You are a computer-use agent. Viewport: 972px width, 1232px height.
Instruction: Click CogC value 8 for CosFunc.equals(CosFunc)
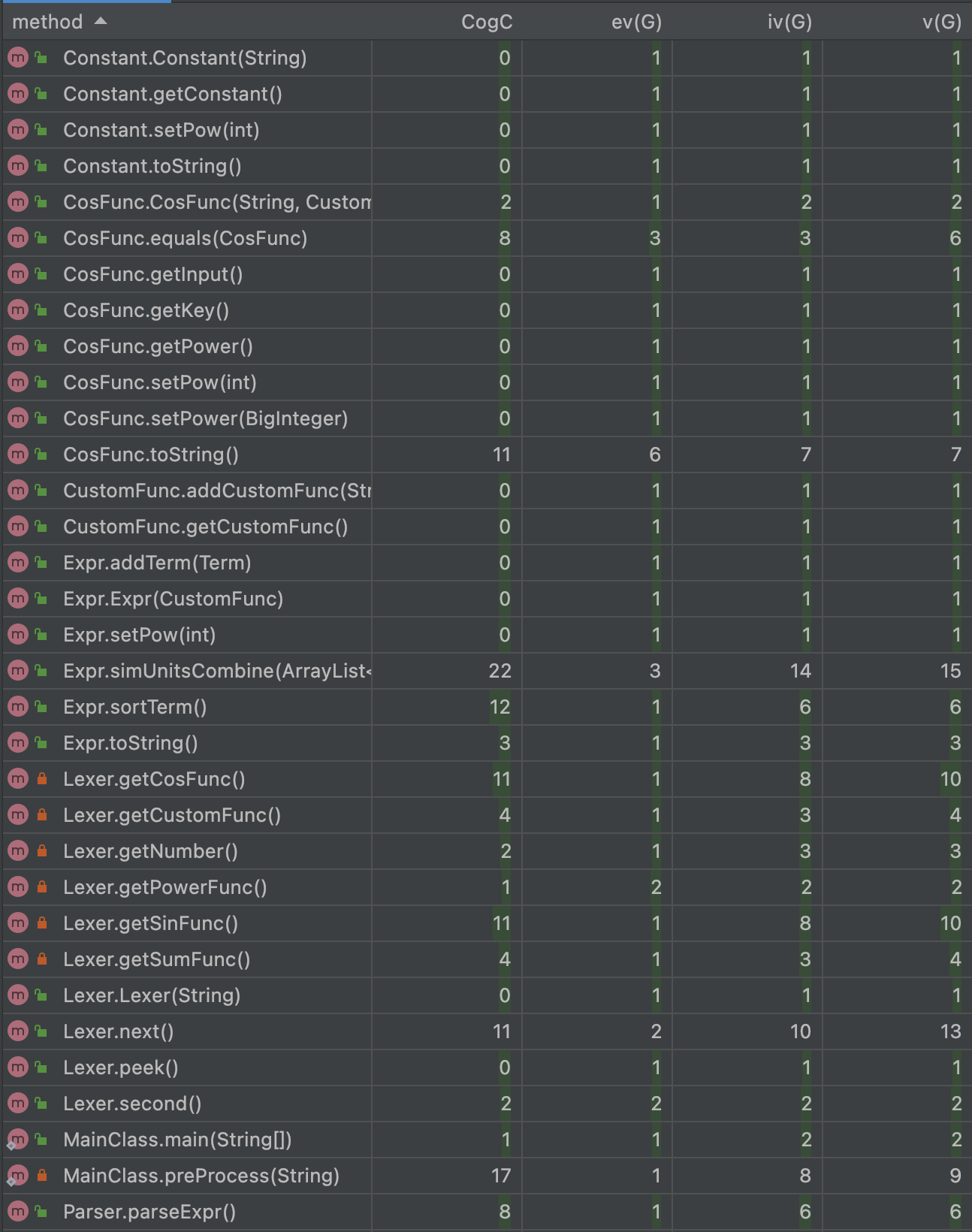505,238
